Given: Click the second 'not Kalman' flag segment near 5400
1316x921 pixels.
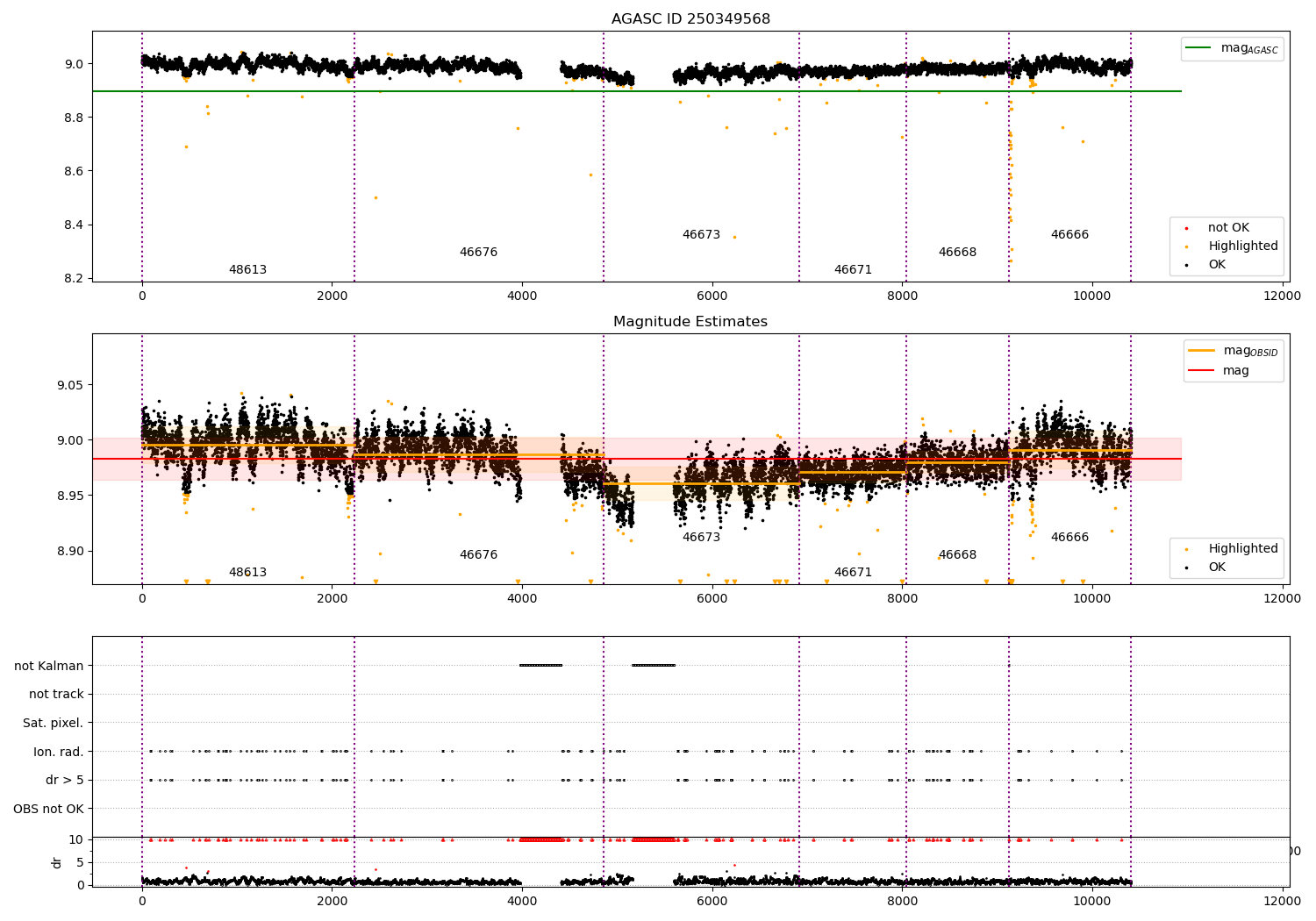Looking at the screenshot, I should click(653, 665).
